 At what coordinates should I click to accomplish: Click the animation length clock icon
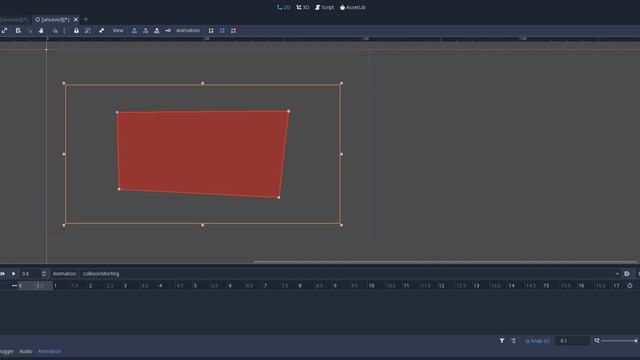point(630,286)
